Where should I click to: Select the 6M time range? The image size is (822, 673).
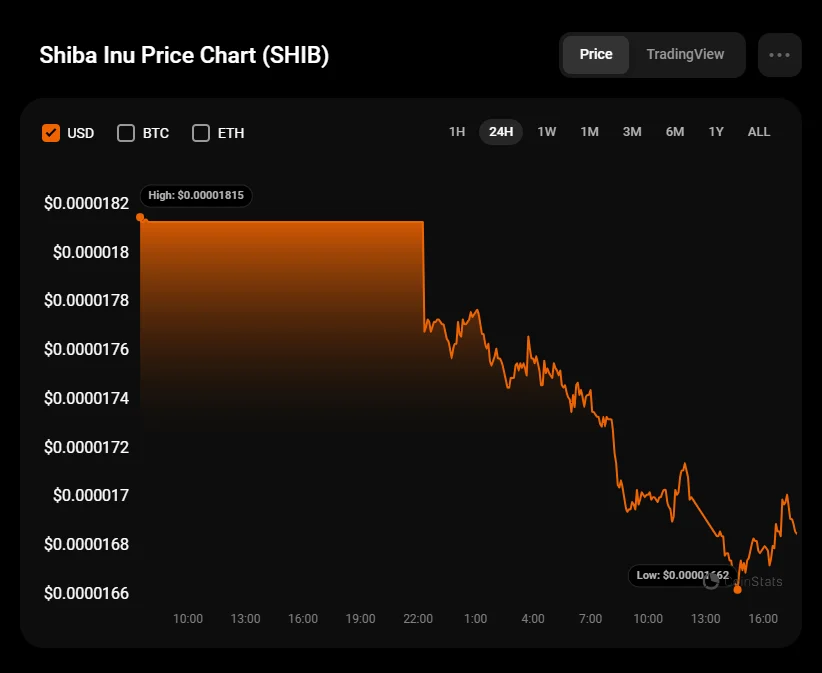tap(675, 132)
